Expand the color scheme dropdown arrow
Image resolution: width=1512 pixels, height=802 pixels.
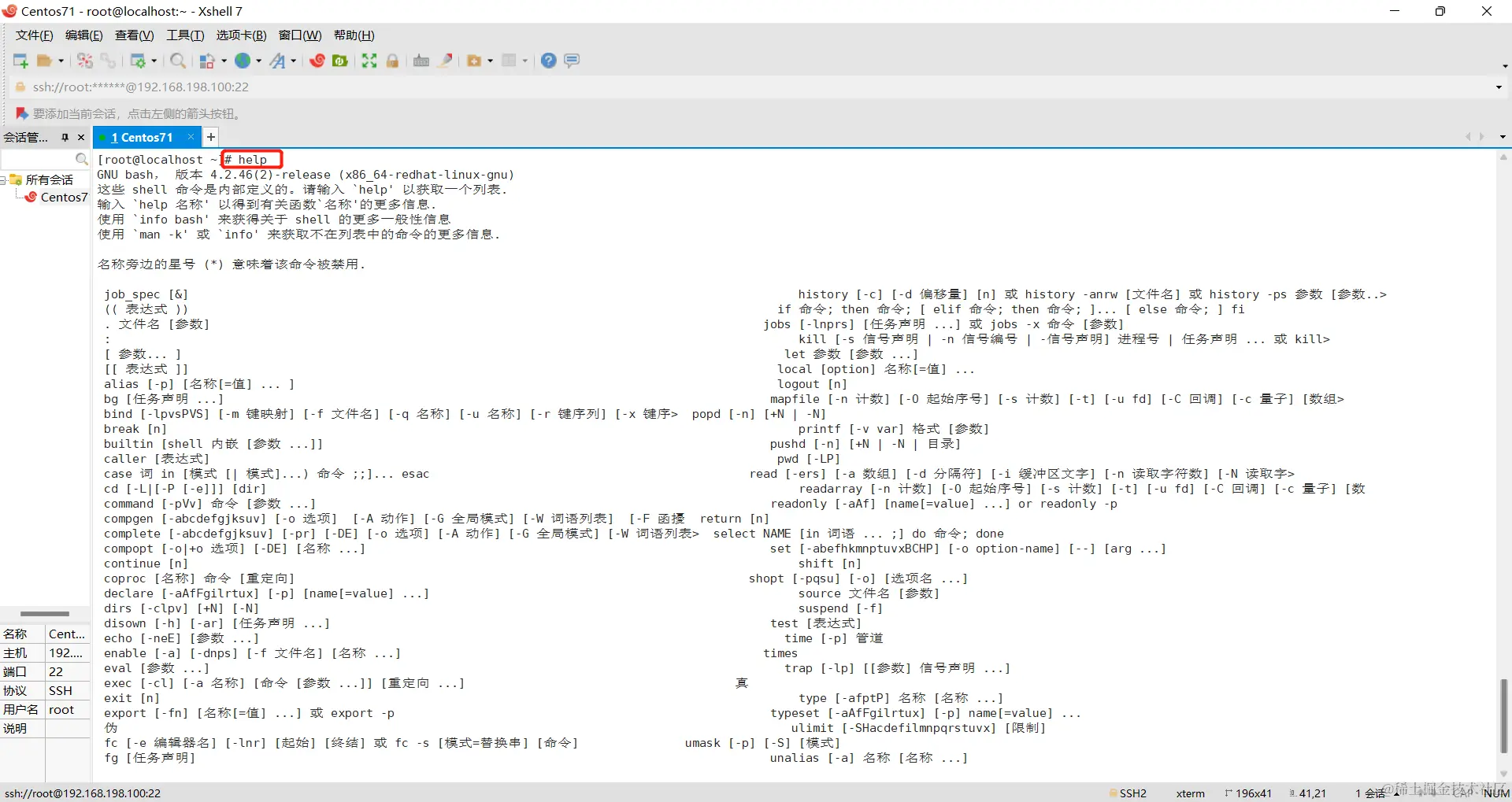[x=224, y=61]
